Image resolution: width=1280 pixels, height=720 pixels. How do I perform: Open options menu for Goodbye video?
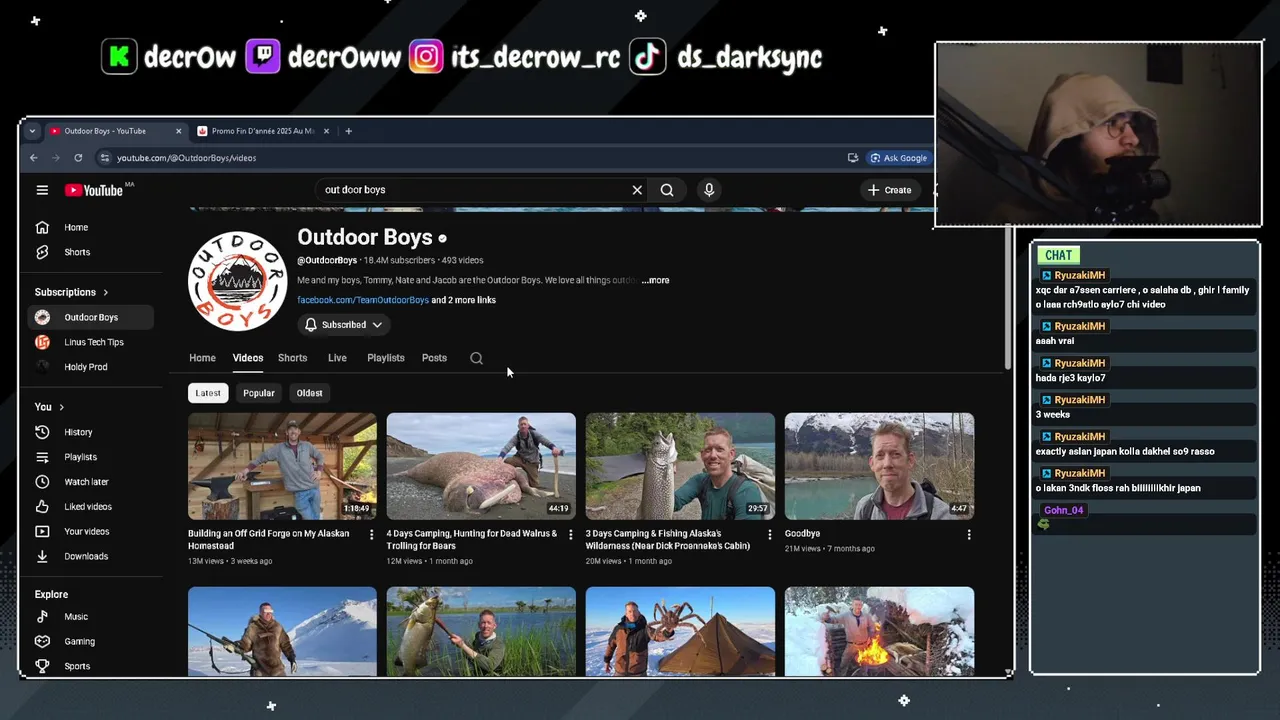(968, 535)
